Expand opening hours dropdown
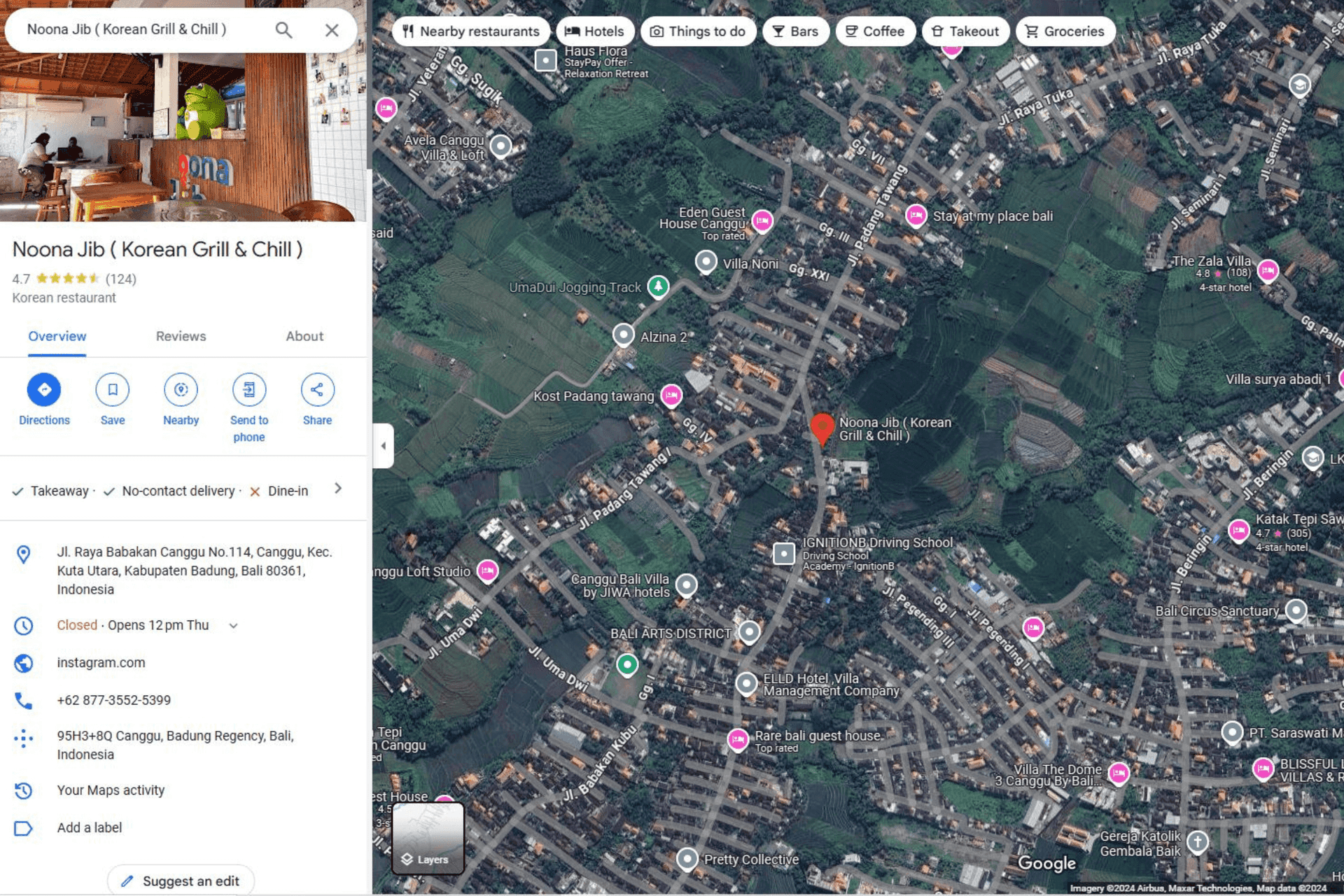This screenshot has height=896, width=1344. tap(233, 626)
